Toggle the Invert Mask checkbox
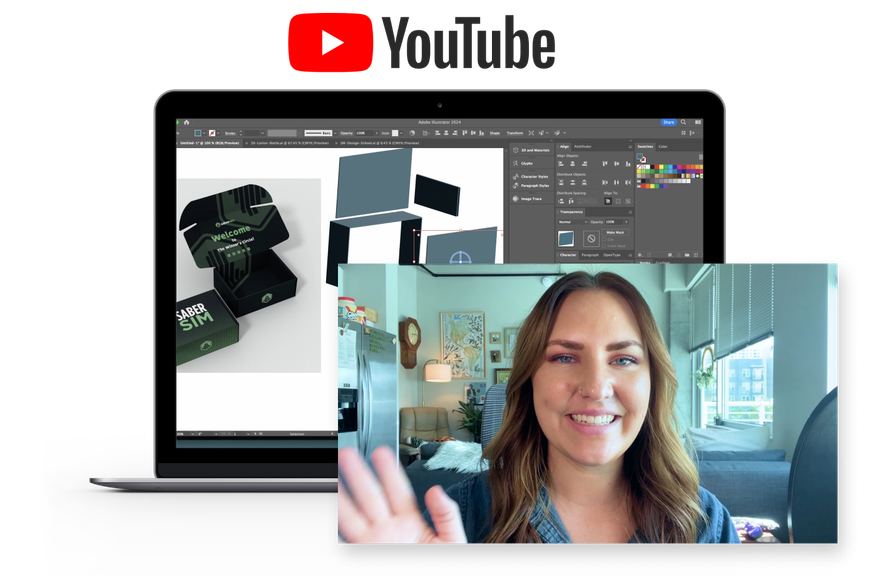This screenshot has height=581, width=880. coord(604,246)
